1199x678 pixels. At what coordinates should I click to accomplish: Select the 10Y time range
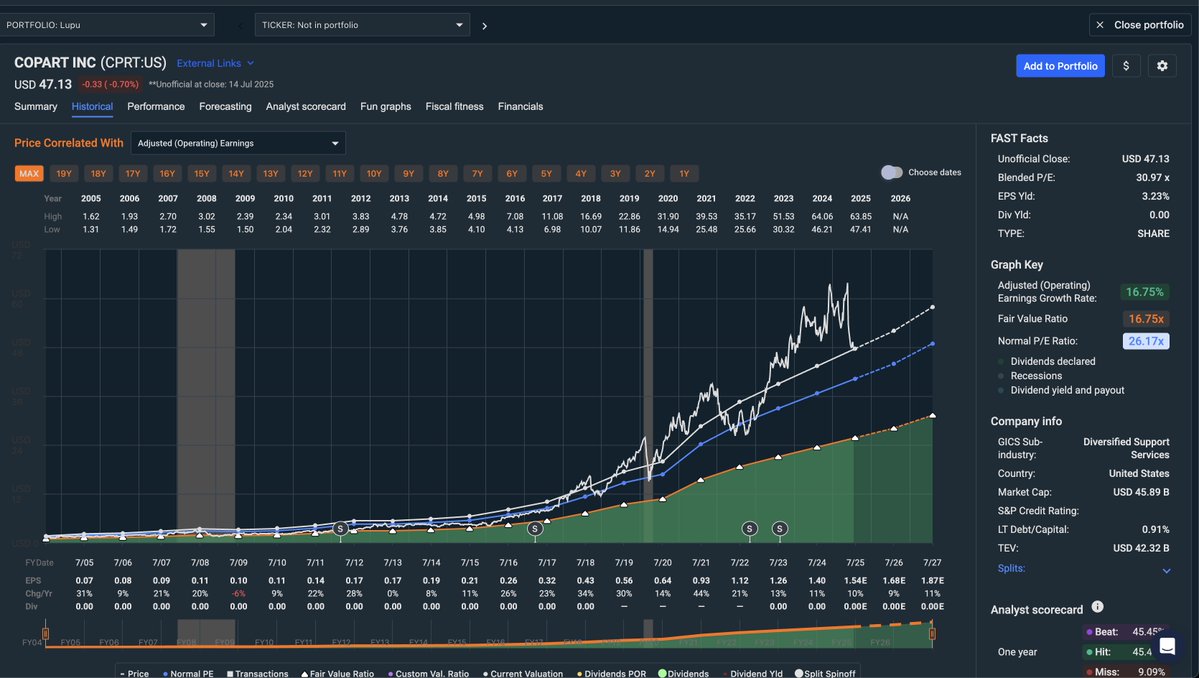click(x=374, y=174)
